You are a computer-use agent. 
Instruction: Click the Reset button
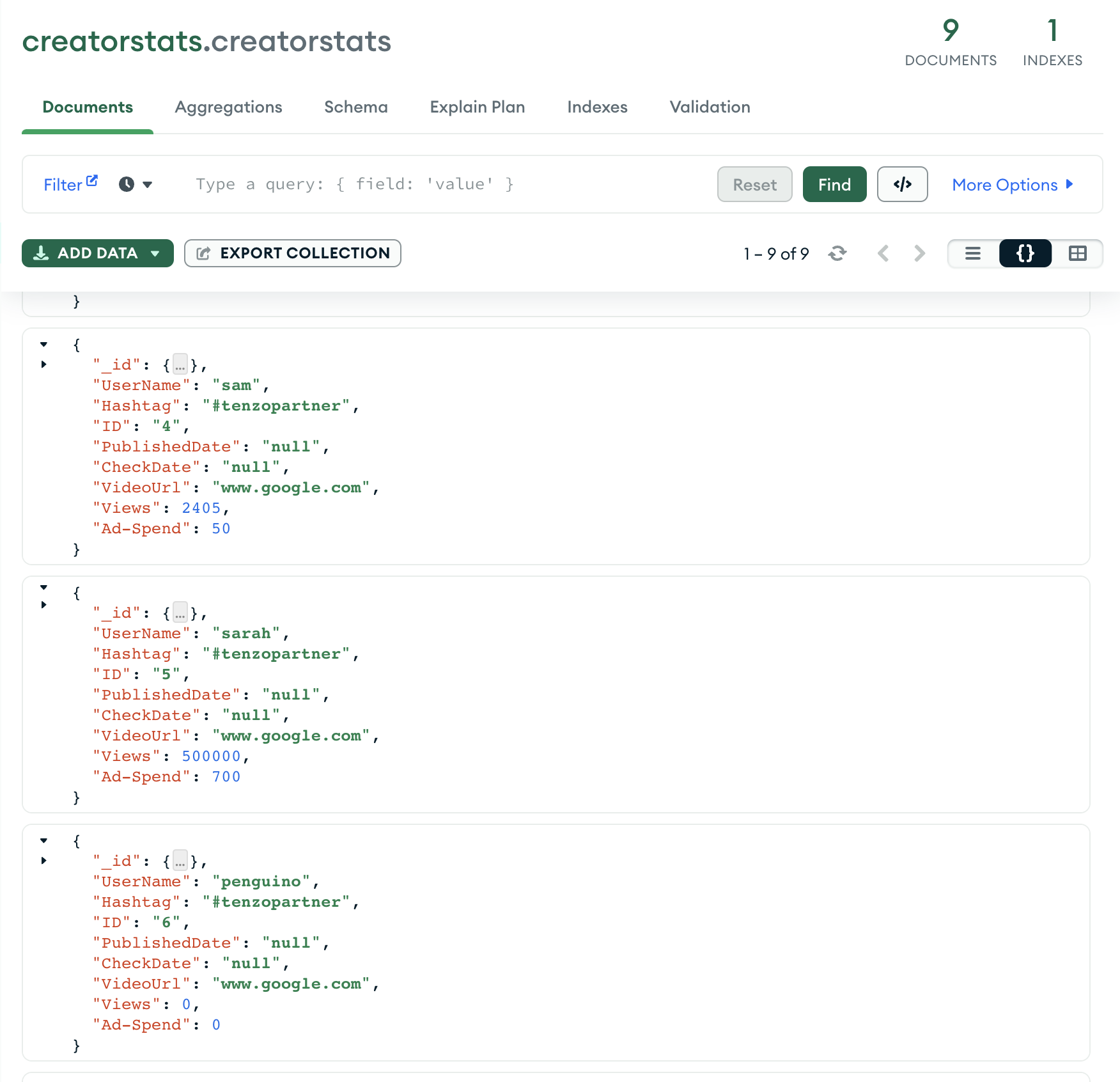tap(754, 185)
